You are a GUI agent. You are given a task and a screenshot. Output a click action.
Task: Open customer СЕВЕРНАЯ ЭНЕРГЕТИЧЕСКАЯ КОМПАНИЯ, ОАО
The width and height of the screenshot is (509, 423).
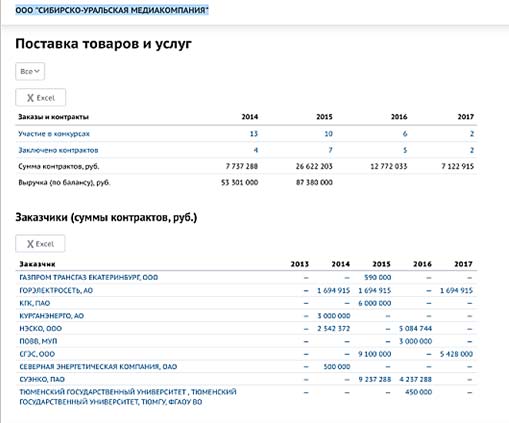(98, 367)
